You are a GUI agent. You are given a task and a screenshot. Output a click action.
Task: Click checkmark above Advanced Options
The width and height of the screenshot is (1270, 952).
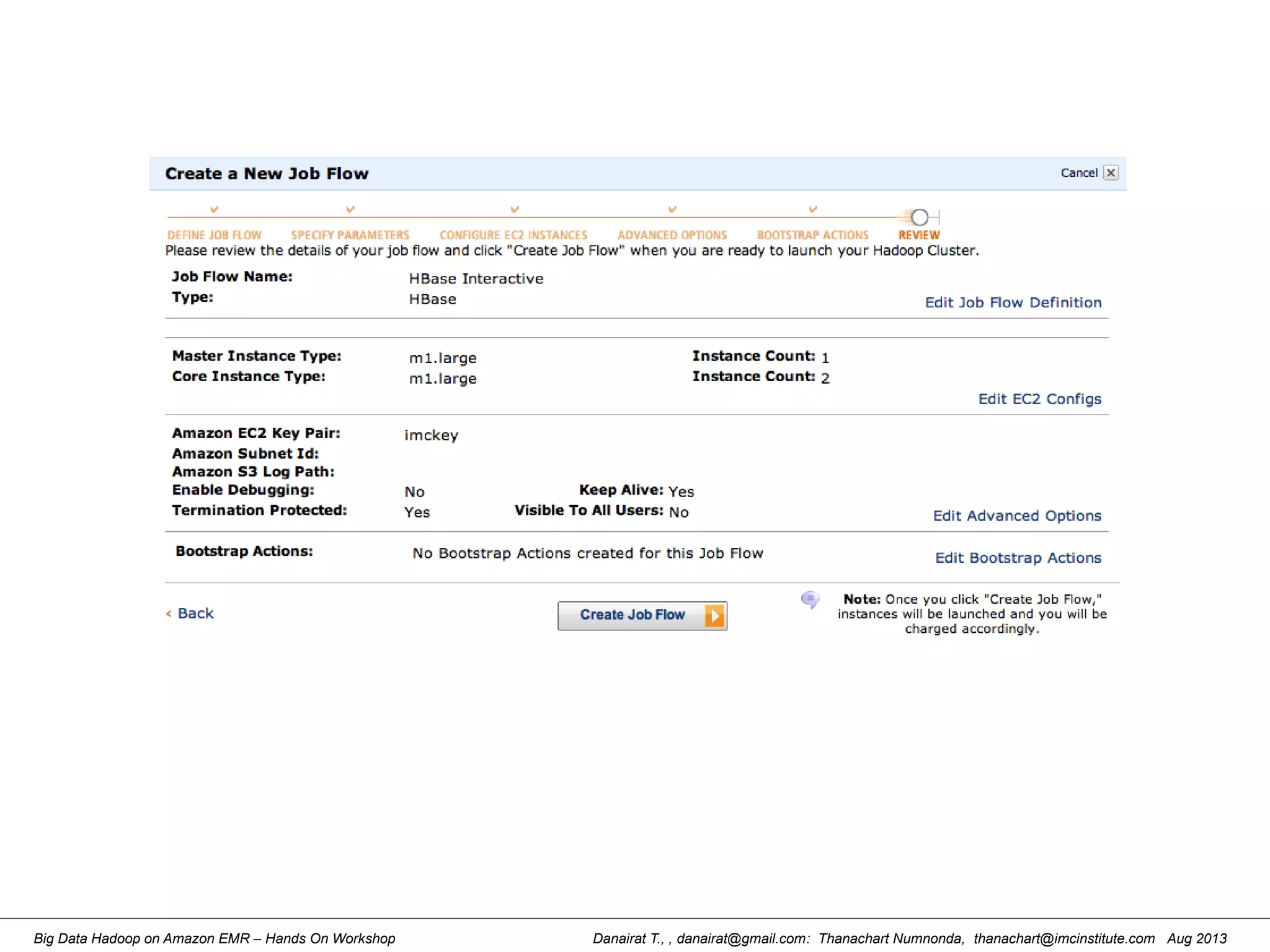click(x=672, y=209)
